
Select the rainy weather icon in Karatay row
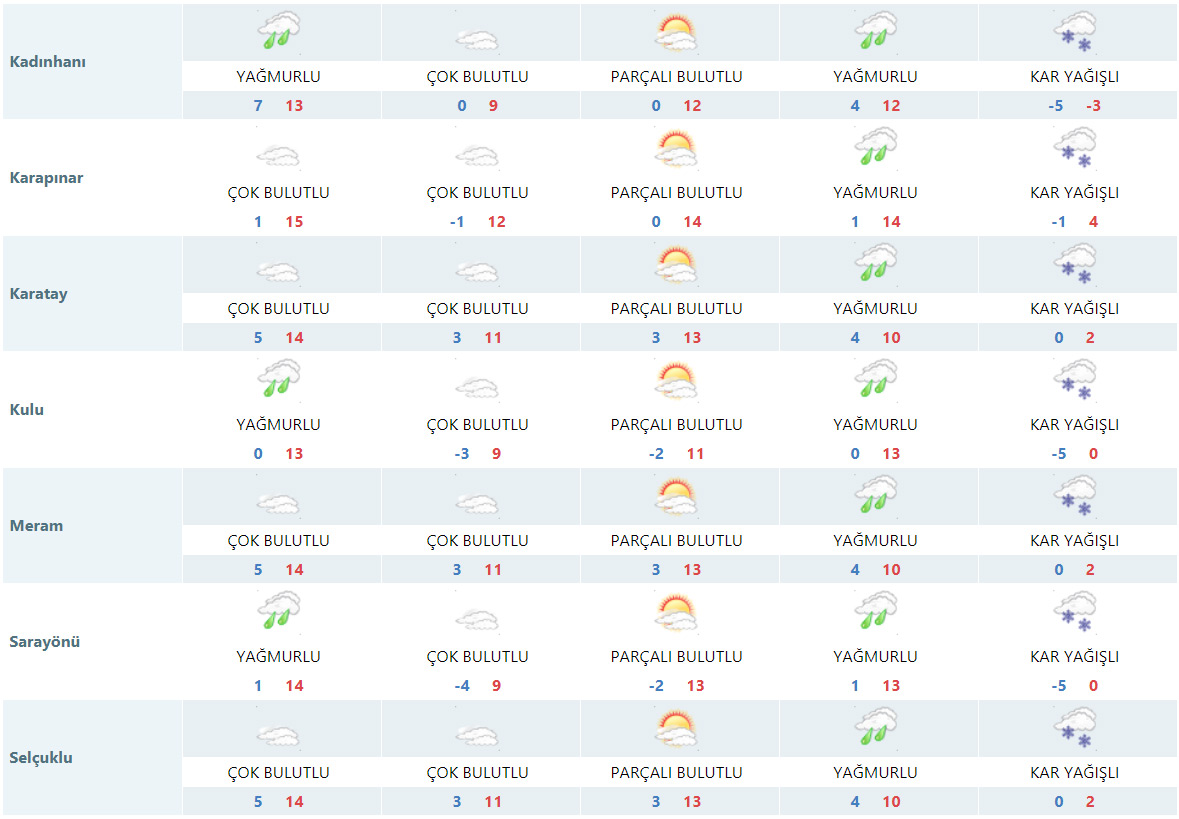(876, 265)
